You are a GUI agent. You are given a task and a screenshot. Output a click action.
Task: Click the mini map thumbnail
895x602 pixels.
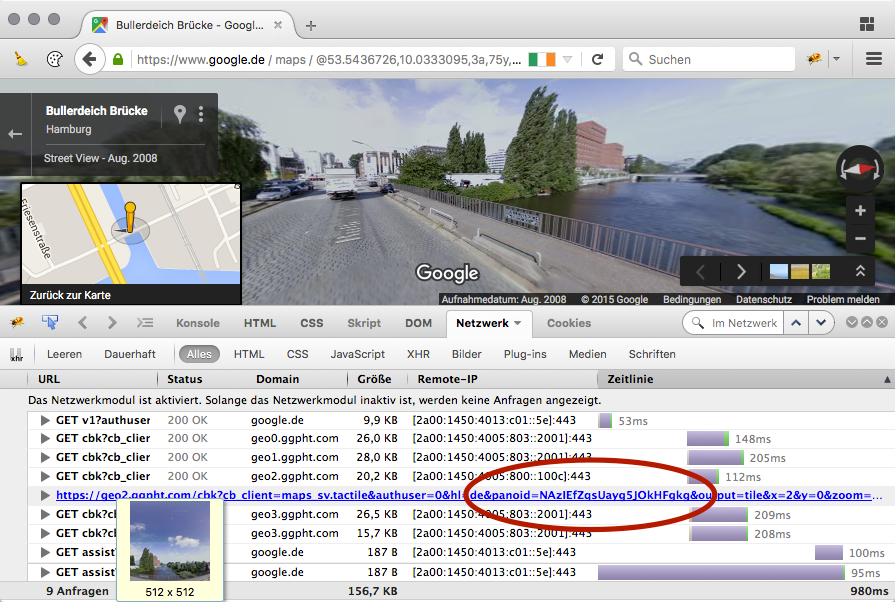[131, 234]
